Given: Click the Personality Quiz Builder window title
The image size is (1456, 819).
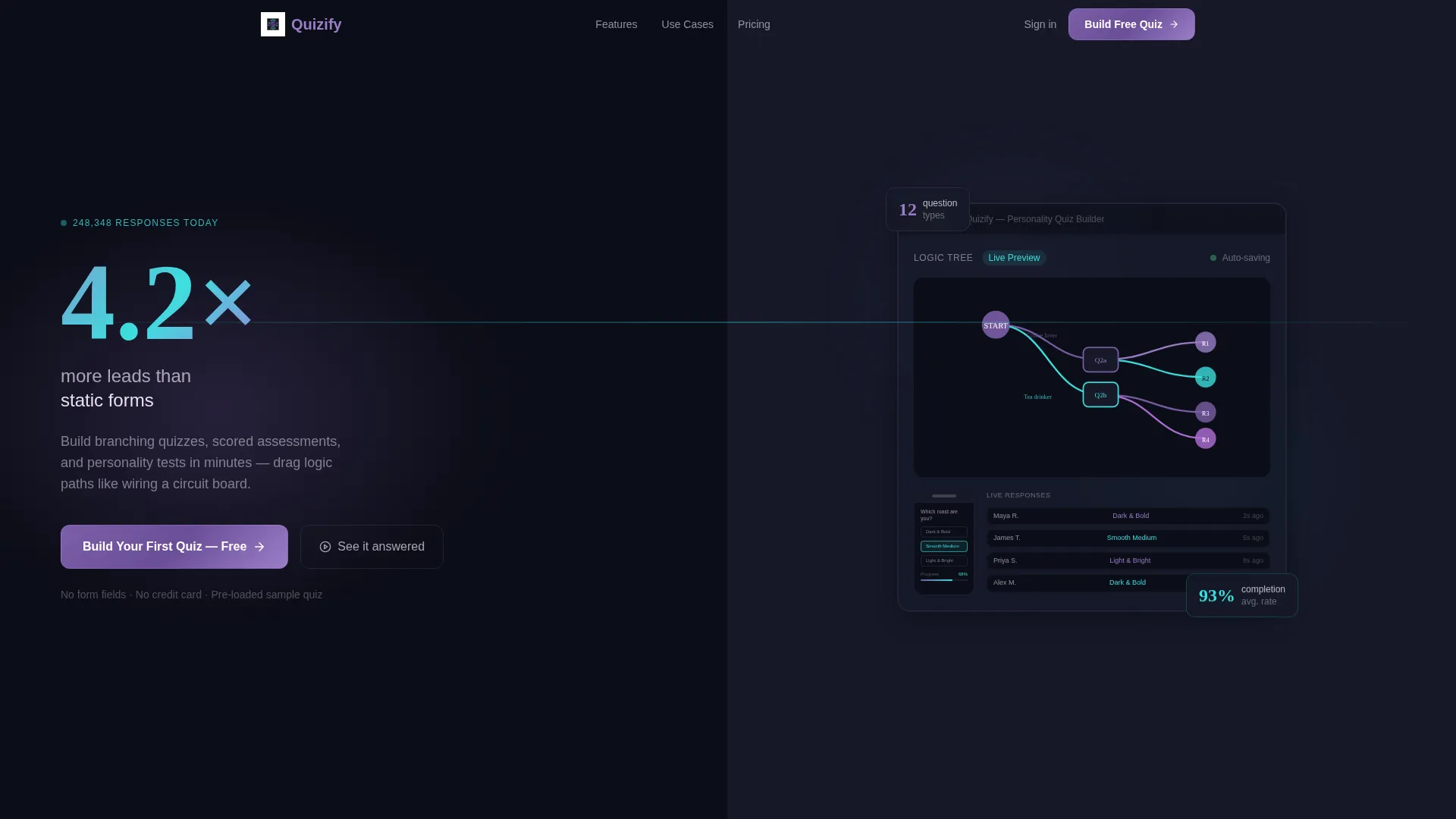Looking at the screenshot, I should [x=1036, y=219].
